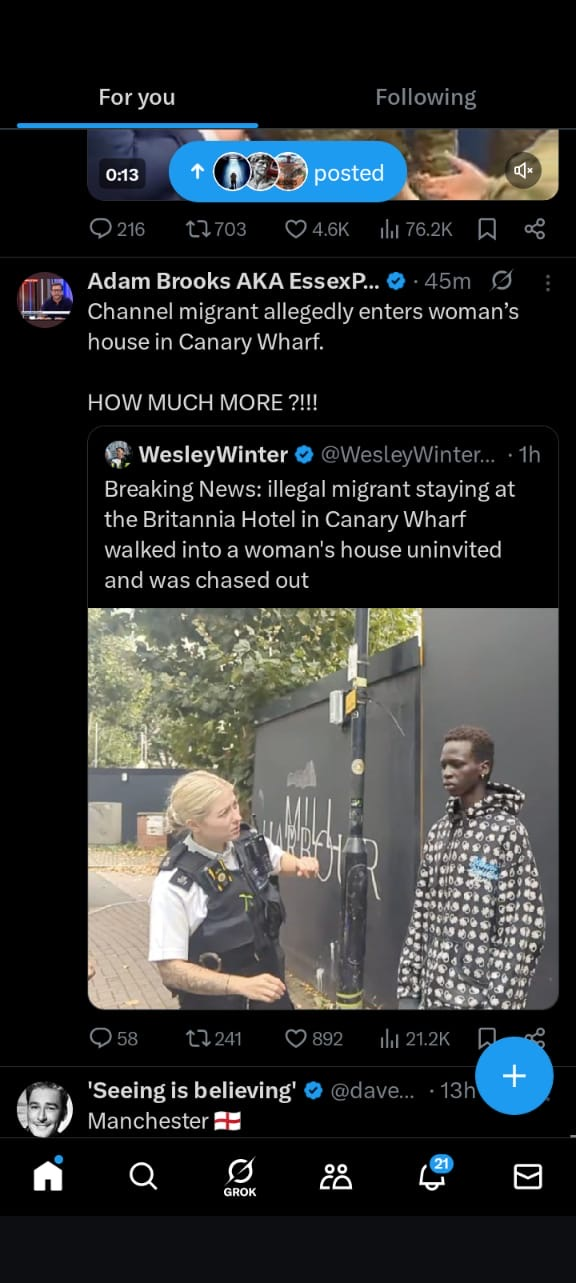Image resolution: width=576 pixels, height=1283 pixels.
Task: Tap the Grok slash icon beside 45m
Action: coord(503,281)
